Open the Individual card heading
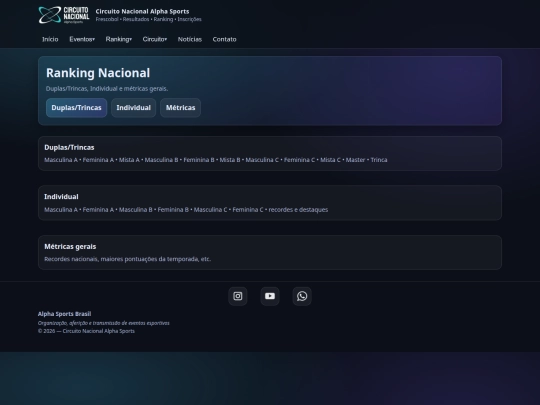The height and width of the screenshot is (405, 540). pos(61,197)
